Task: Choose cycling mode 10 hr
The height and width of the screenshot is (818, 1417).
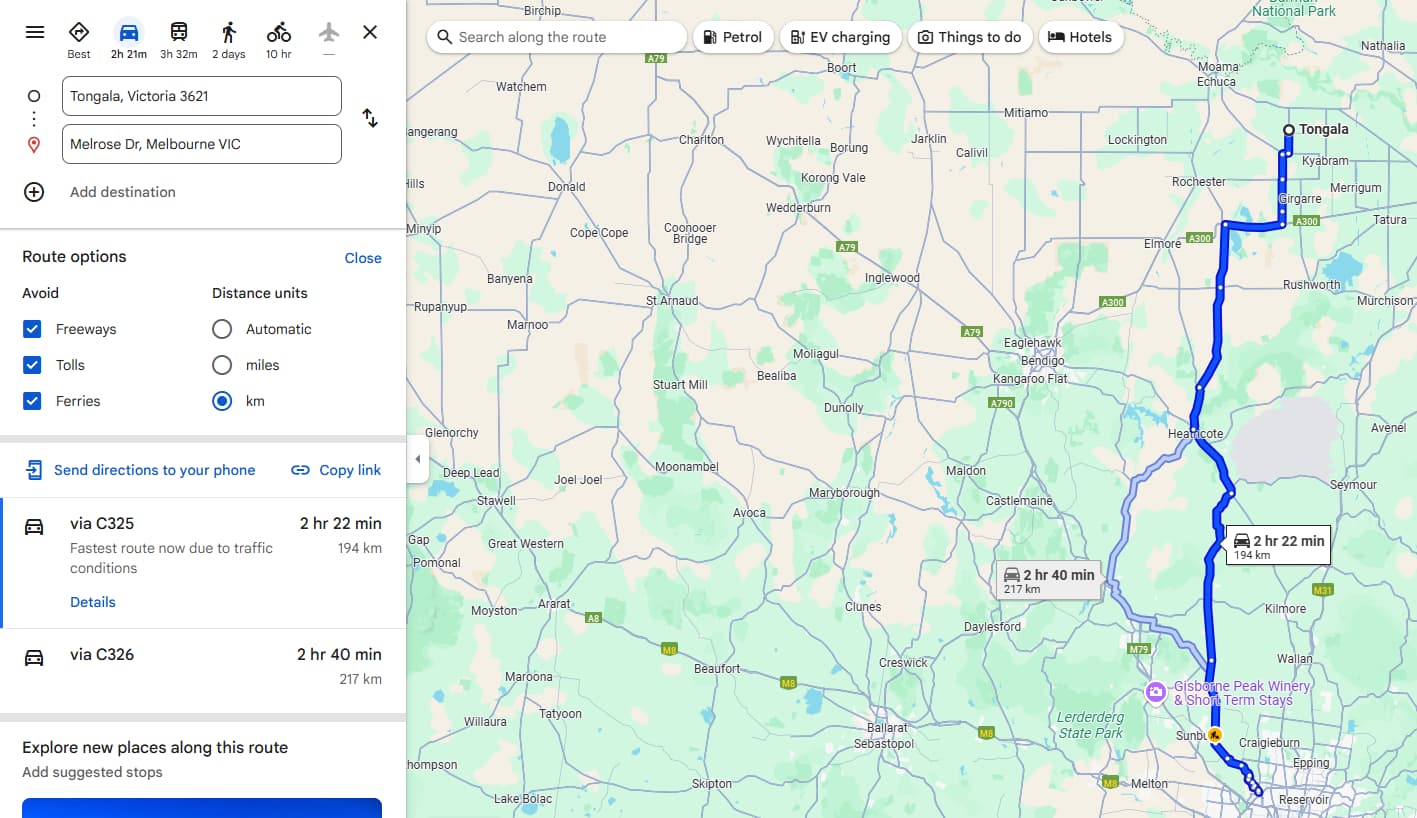Action: pos(279,40)
